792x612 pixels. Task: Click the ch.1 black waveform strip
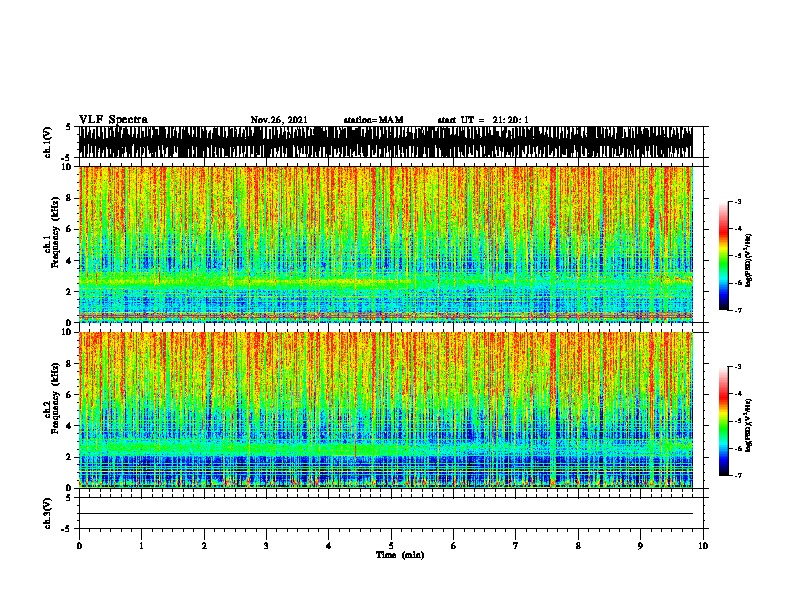[x=385, y=142]
